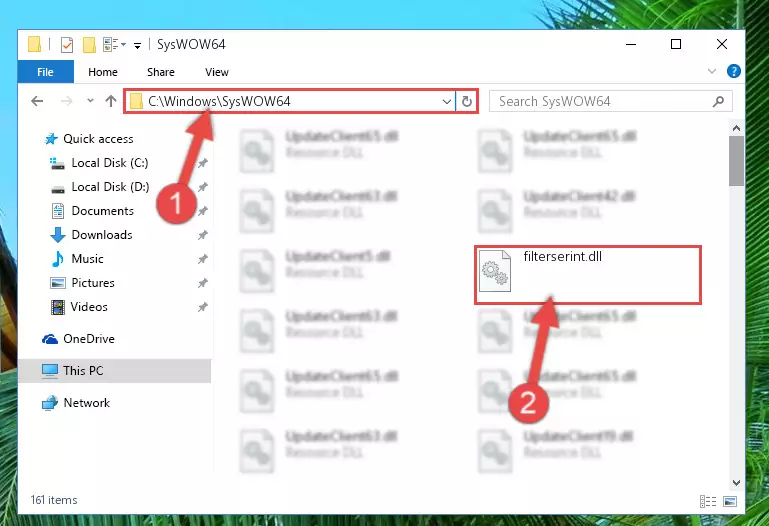Image resolution: width=769 pixels, height=526 pixels.
Task: Open Local Disk (D:) in sidebar
Action: [x=110, y=187]
